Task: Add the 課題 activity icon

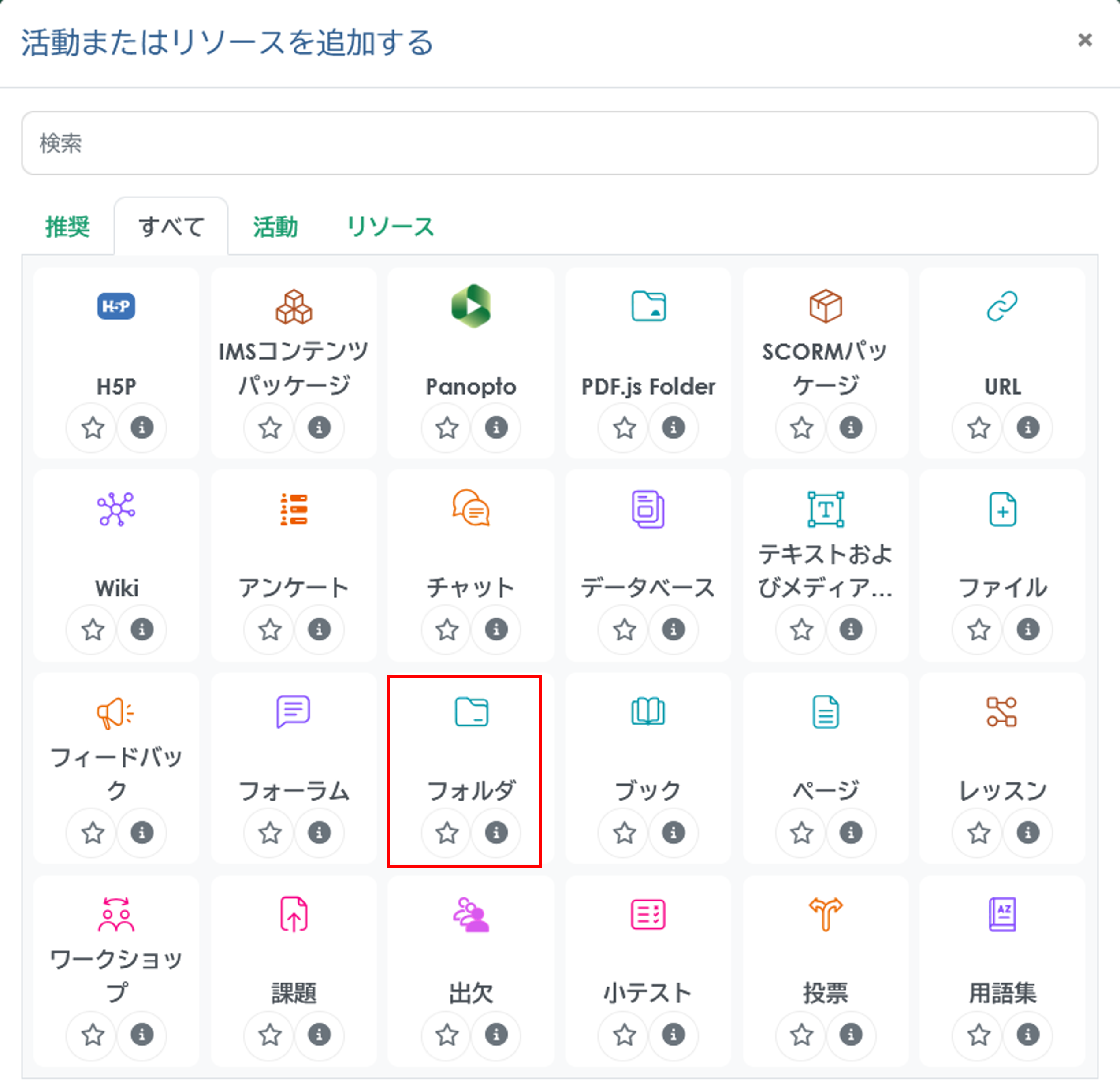Action: point(294,914)
